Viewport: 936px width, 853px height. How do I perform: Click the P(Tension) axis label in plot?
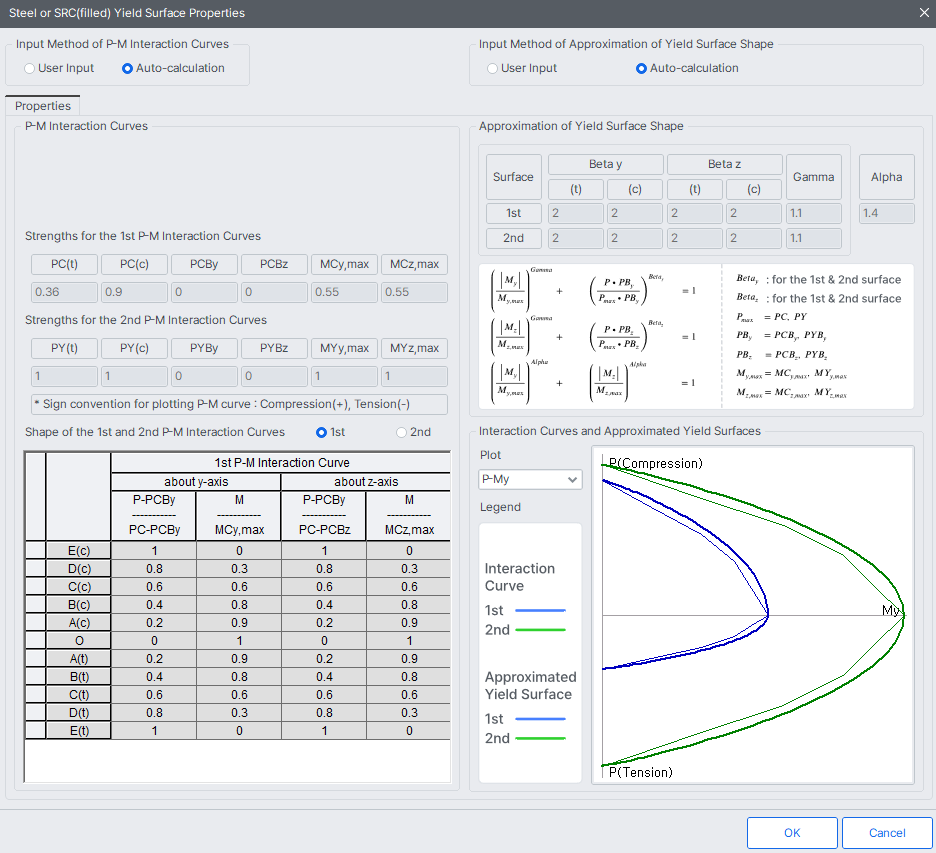(641, 772)
